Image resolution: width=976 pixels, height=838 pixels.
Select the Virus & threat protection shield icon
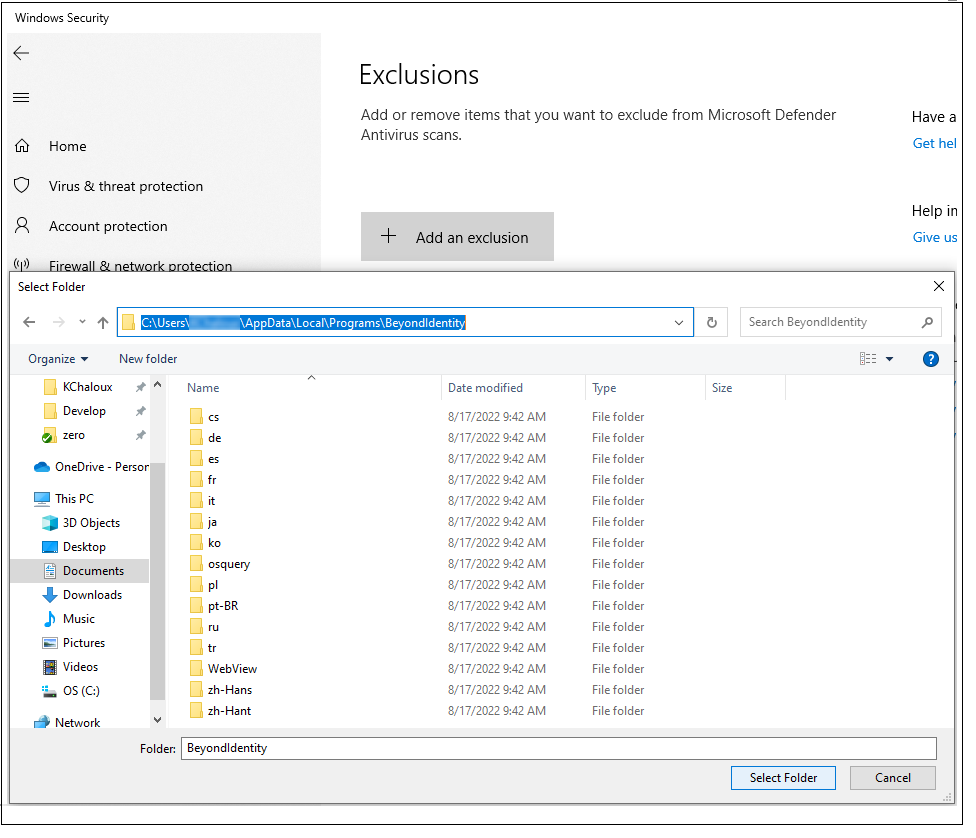[x=22, y=186]
